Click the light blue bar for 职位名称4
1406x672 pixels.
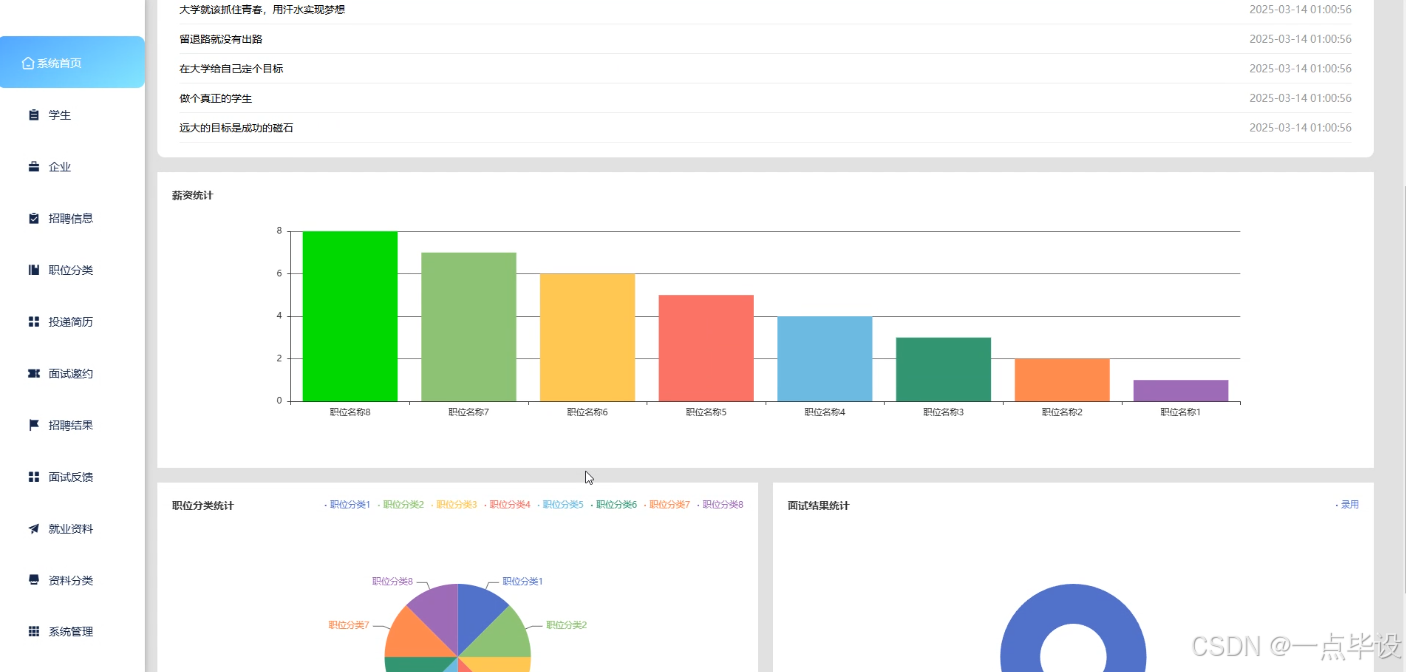click(825, 359)
